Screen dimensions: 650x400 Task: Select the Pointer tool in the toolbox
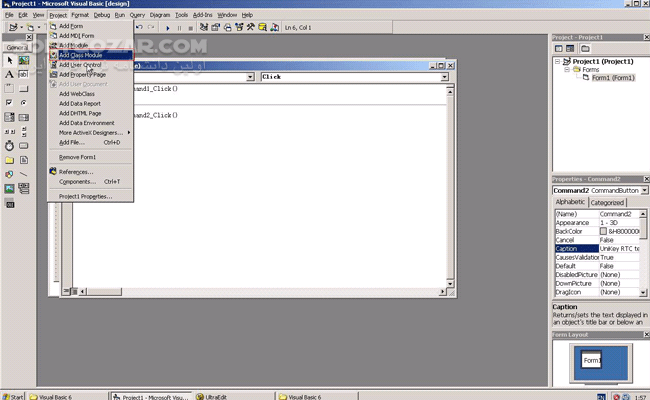pyautogui.click(x=10, y=60)
